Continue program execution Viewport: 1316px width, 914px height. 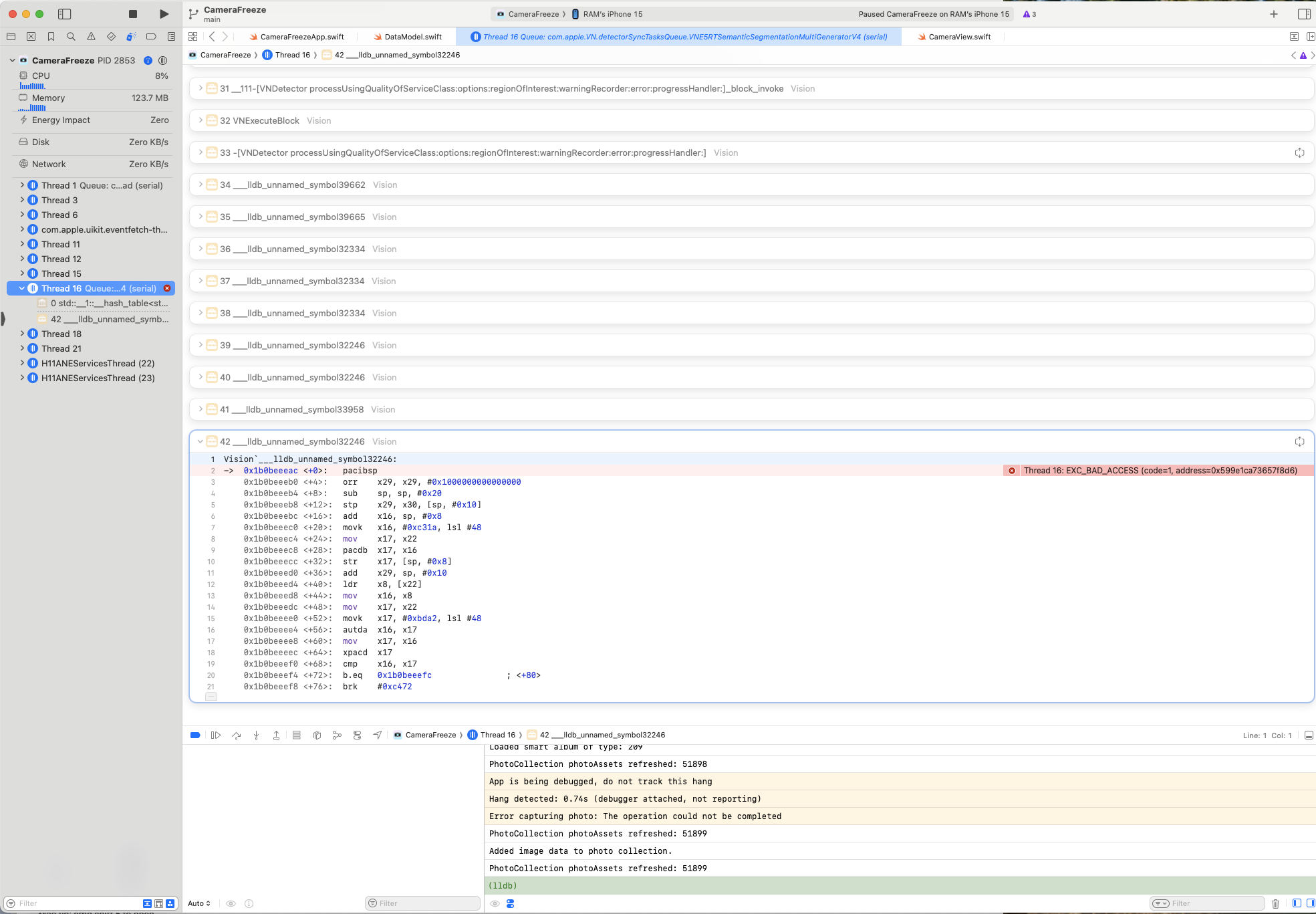point(216,735)
